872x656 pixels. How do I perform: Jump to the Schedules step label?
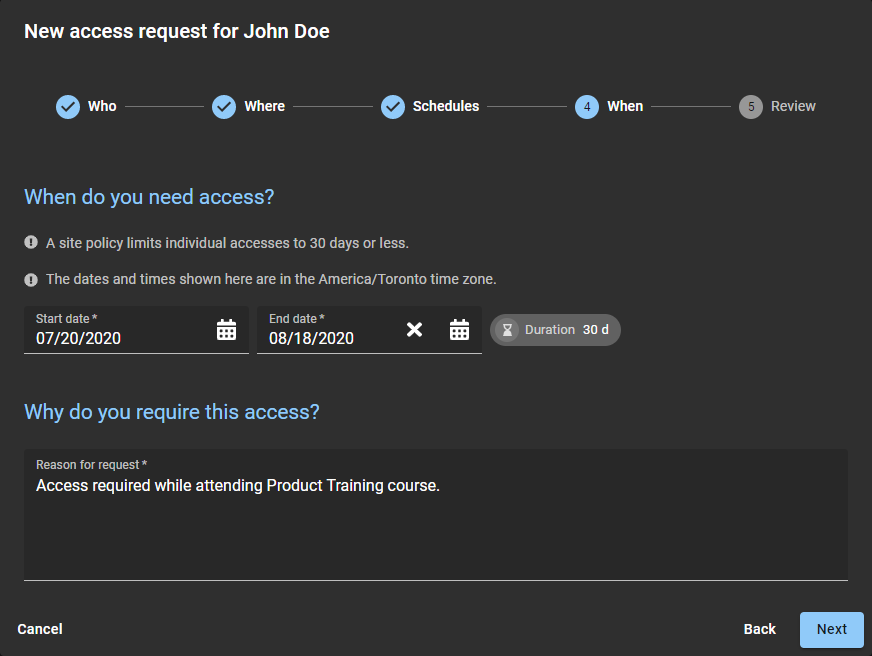[446, 106]
